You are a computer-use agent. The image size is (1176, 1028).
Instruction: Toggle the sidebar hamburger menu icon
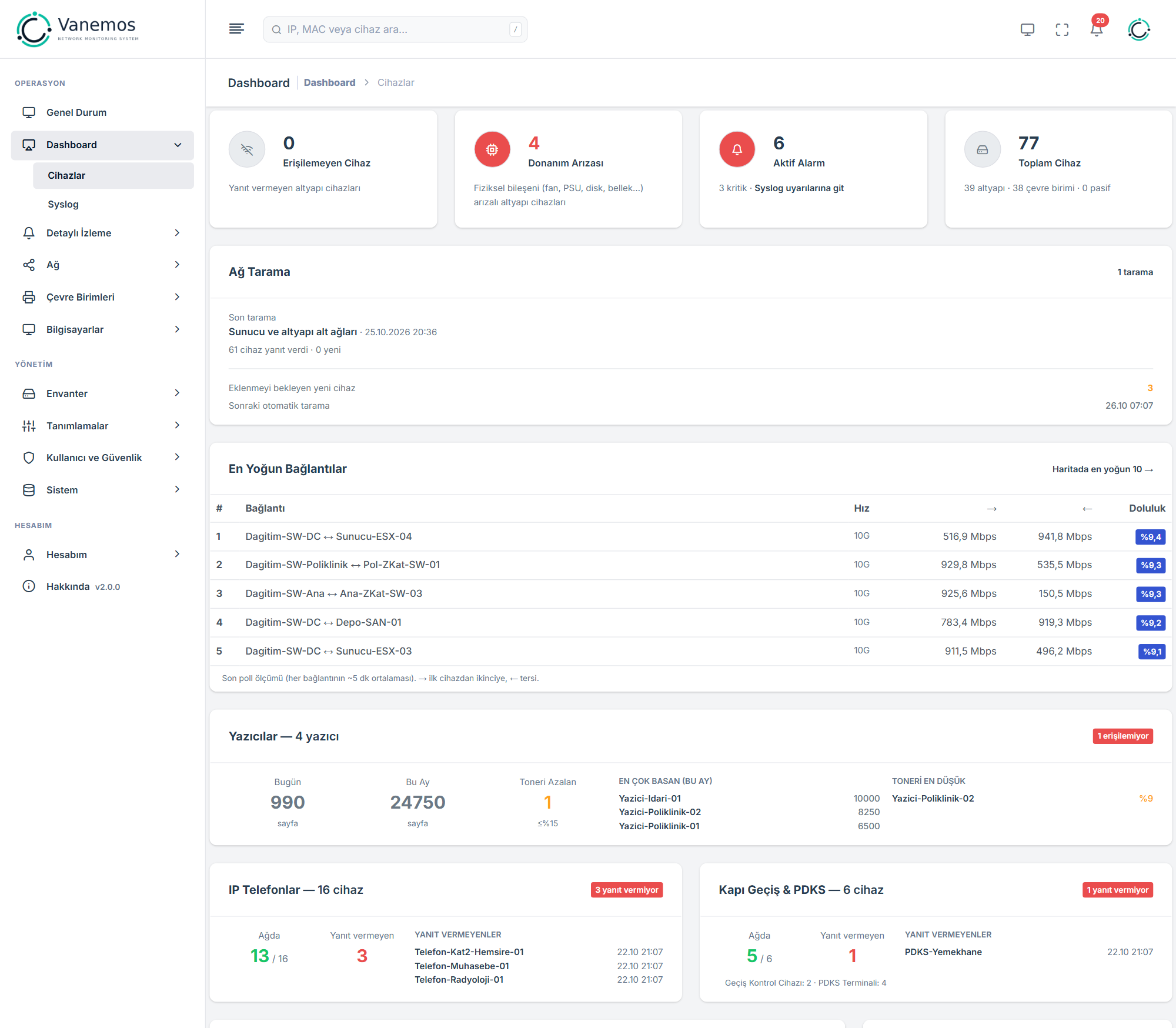point(236,29)
